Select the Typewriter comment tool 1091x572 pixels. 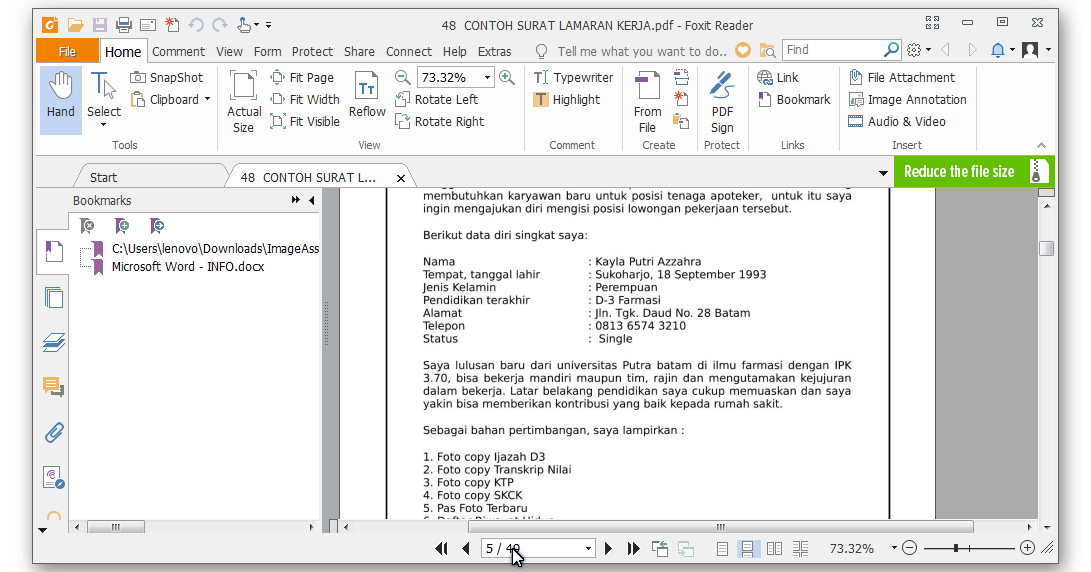point(573,77)
